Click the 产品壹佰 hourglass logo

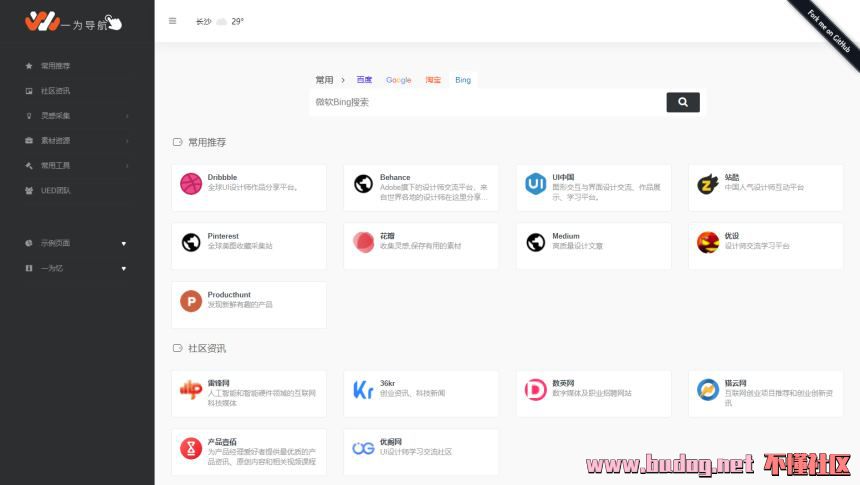pyautogui.click(x=191, y=448)
